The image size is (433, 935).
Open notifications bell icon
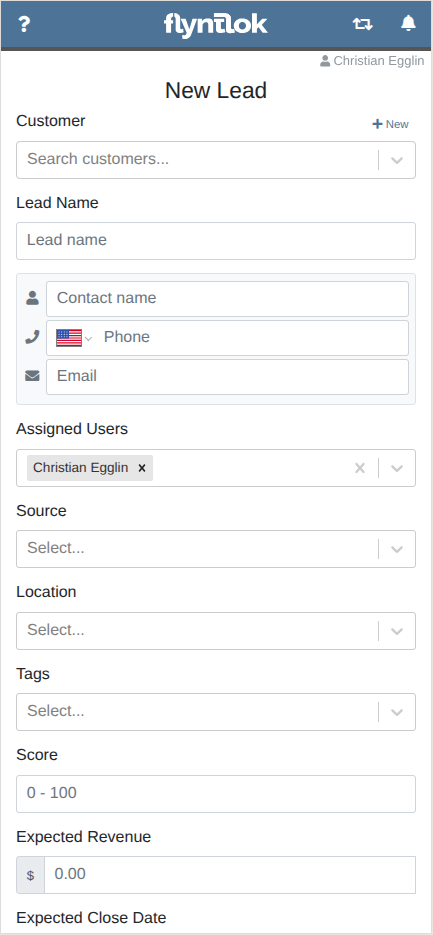pyautogui.click(x=408, y=24)
